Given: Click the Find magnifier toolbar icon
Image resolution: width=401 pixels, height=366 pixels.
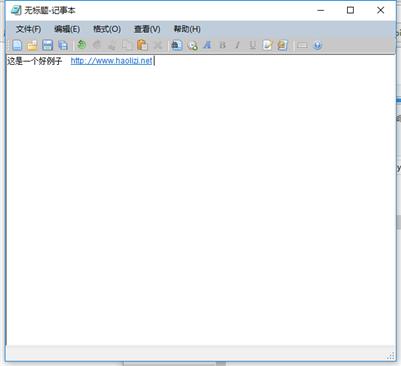Looking at the screenshot, I should tap(192, 45).
